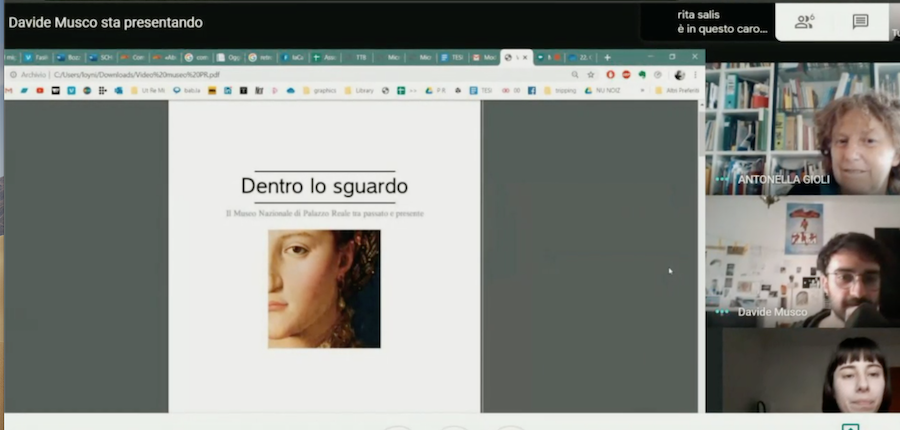Open the 'Library' bookmark folder
Image resolution: width=900 pixels, height=430 pixels.
coord(359,91)
